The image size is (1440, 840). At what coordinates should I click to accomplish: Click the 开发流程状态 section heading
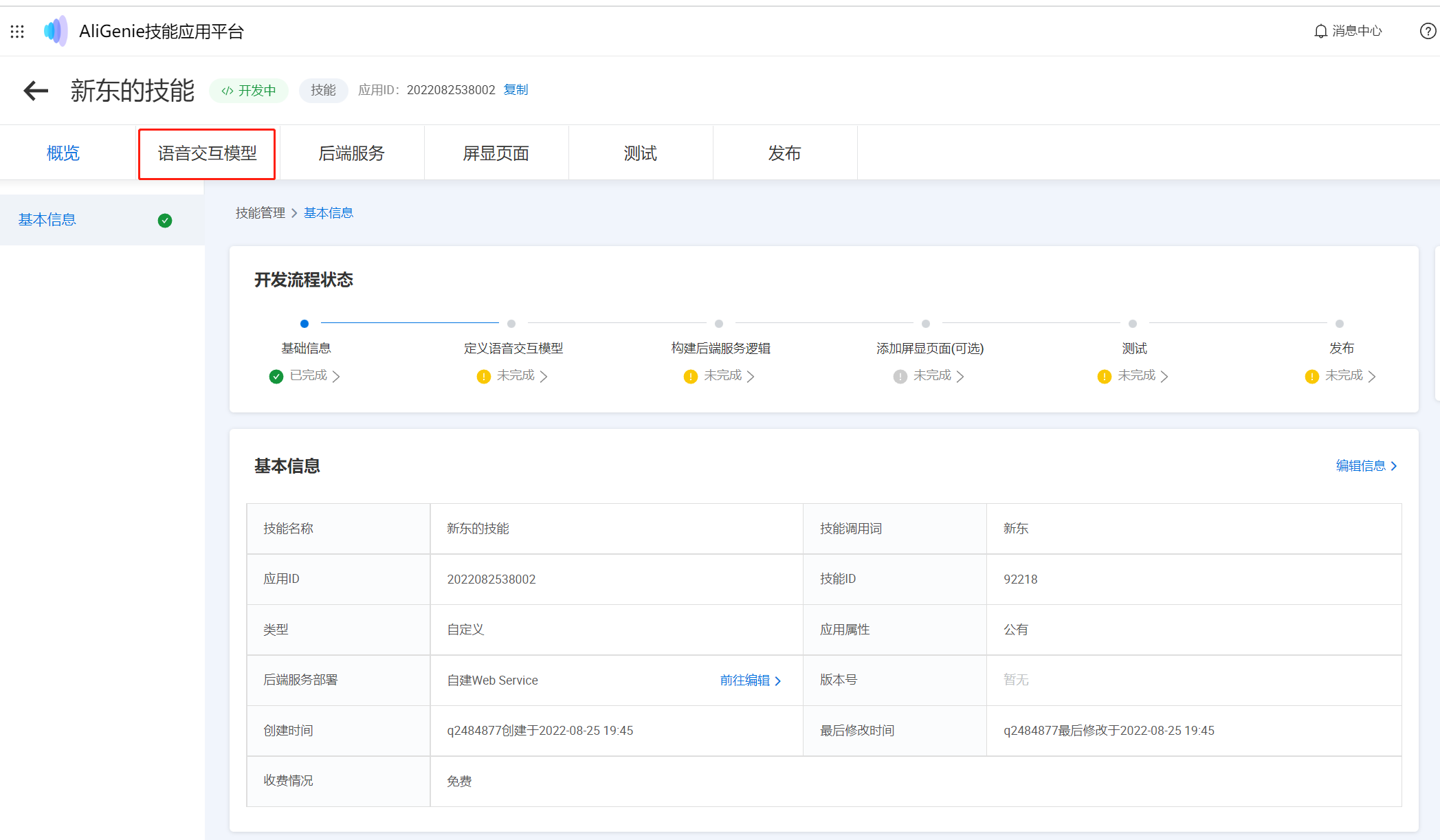click(304, 280)
